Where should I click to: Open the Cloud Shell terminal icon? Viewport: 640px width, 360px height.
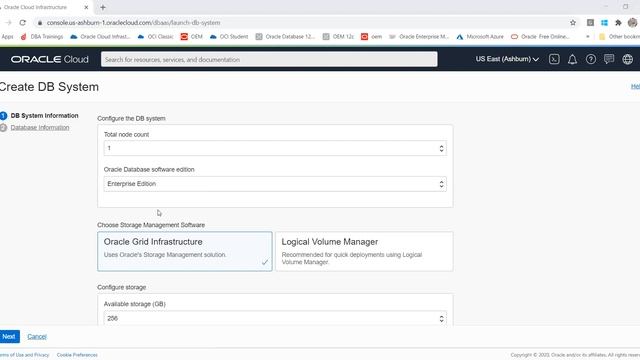click(554, 59)
